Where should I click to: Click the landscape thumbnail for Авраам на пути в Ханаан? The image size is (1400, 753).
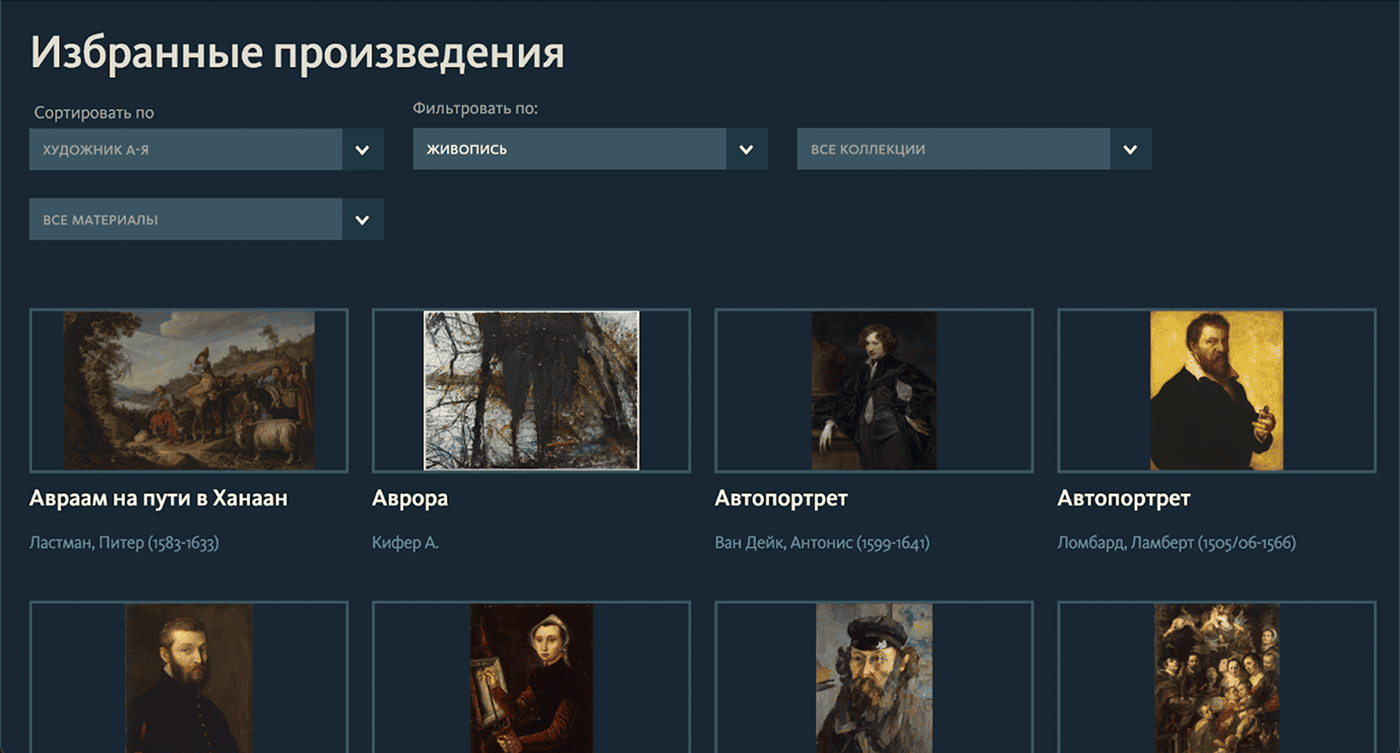click(188, 389)
